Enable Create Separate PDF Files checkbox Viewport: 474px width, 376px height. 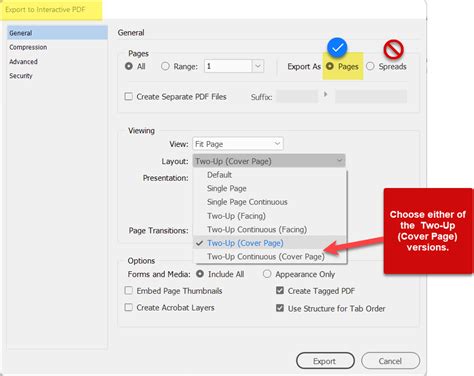pos(128,97)
